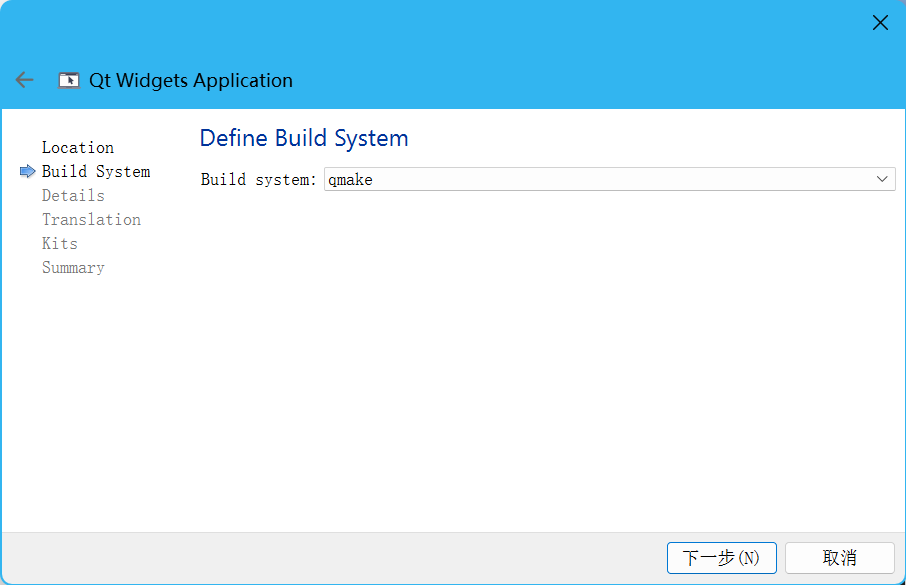Click the Kits step label
The image size is (906, 585).
pos(60,243)
